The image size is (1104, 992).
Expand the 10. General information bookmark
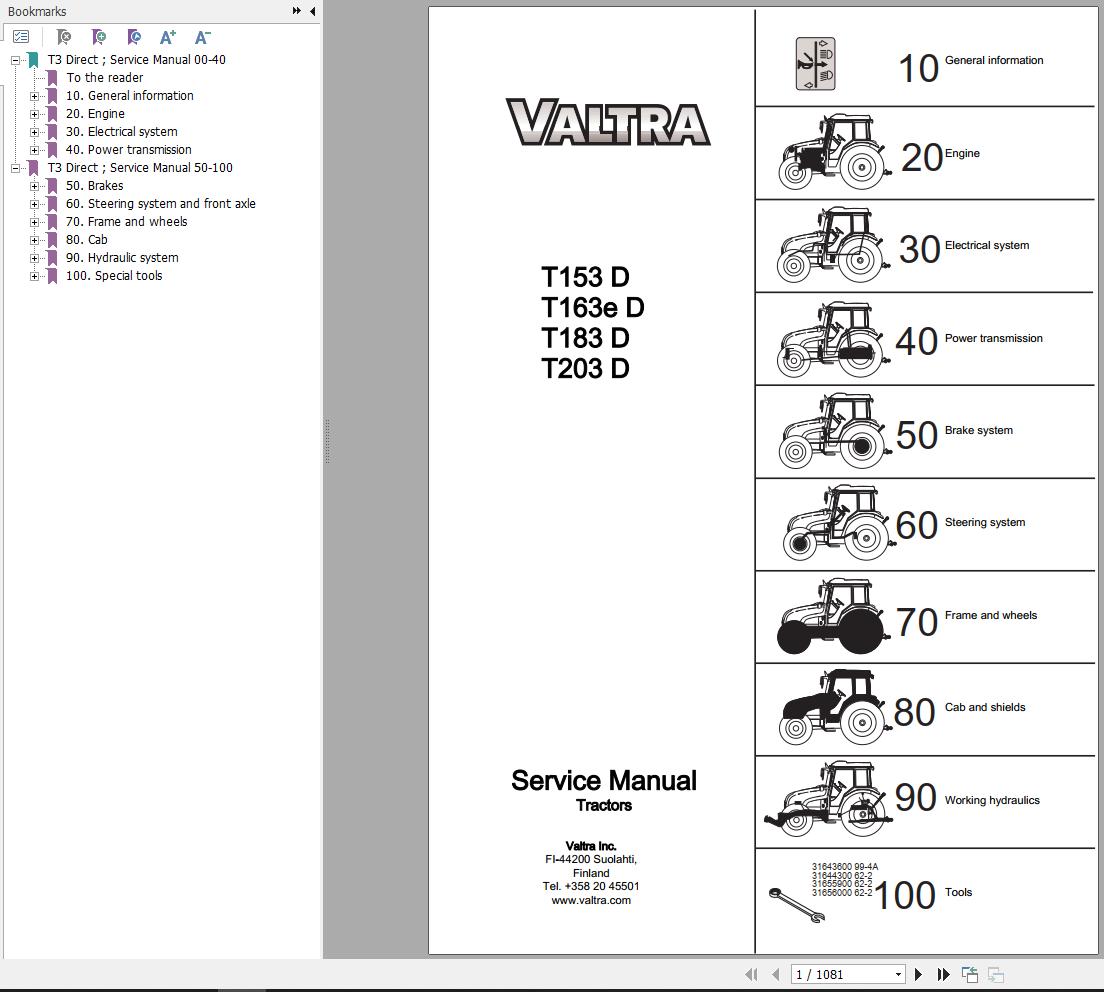click(34, 96)
